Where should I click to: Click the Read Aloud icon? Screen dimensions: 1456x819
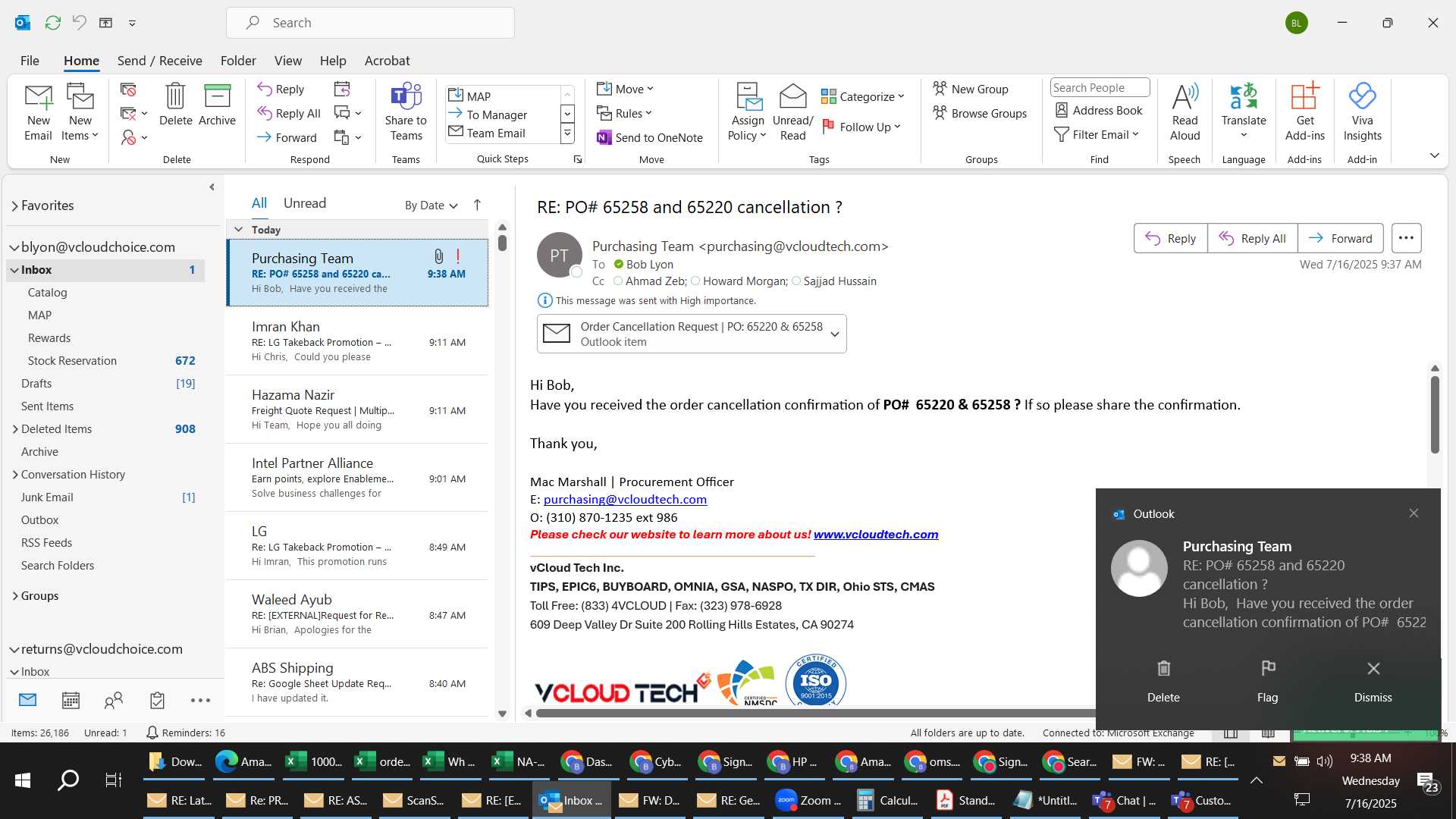1185,112
